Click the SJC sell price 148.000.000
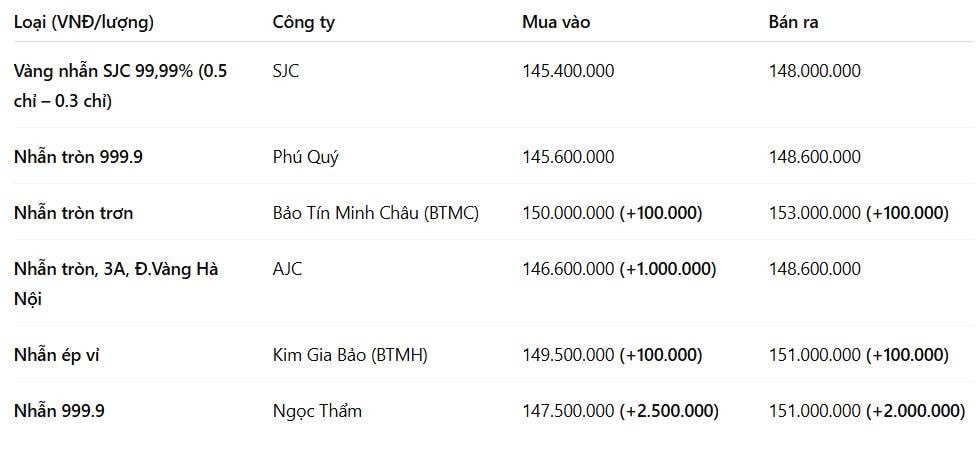The width and height of the screenshot is (978, 449). coord(814,71)
